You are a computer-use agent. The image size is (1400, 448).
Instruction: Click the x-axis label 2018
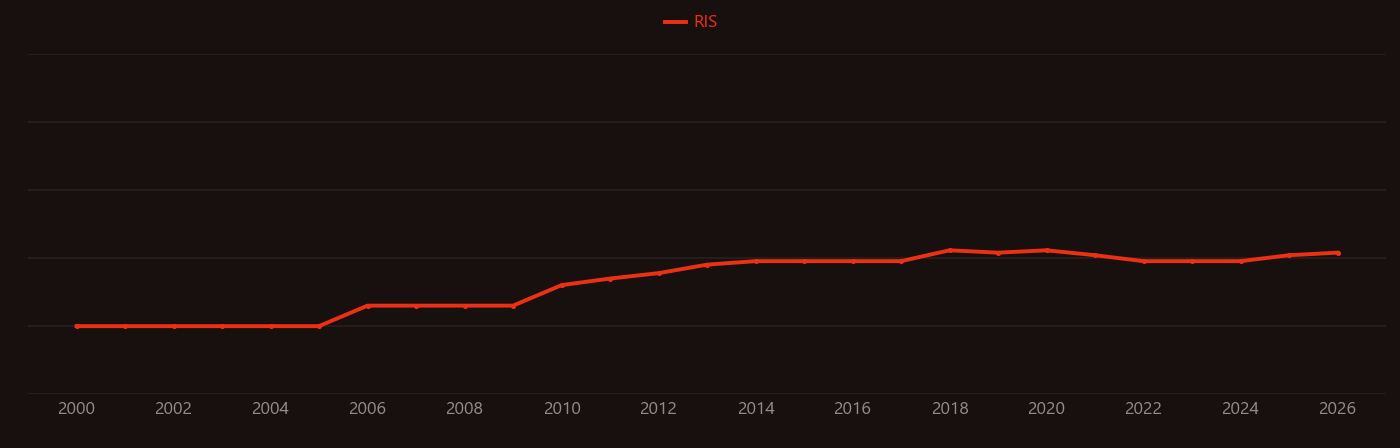(x=950, y=409)
